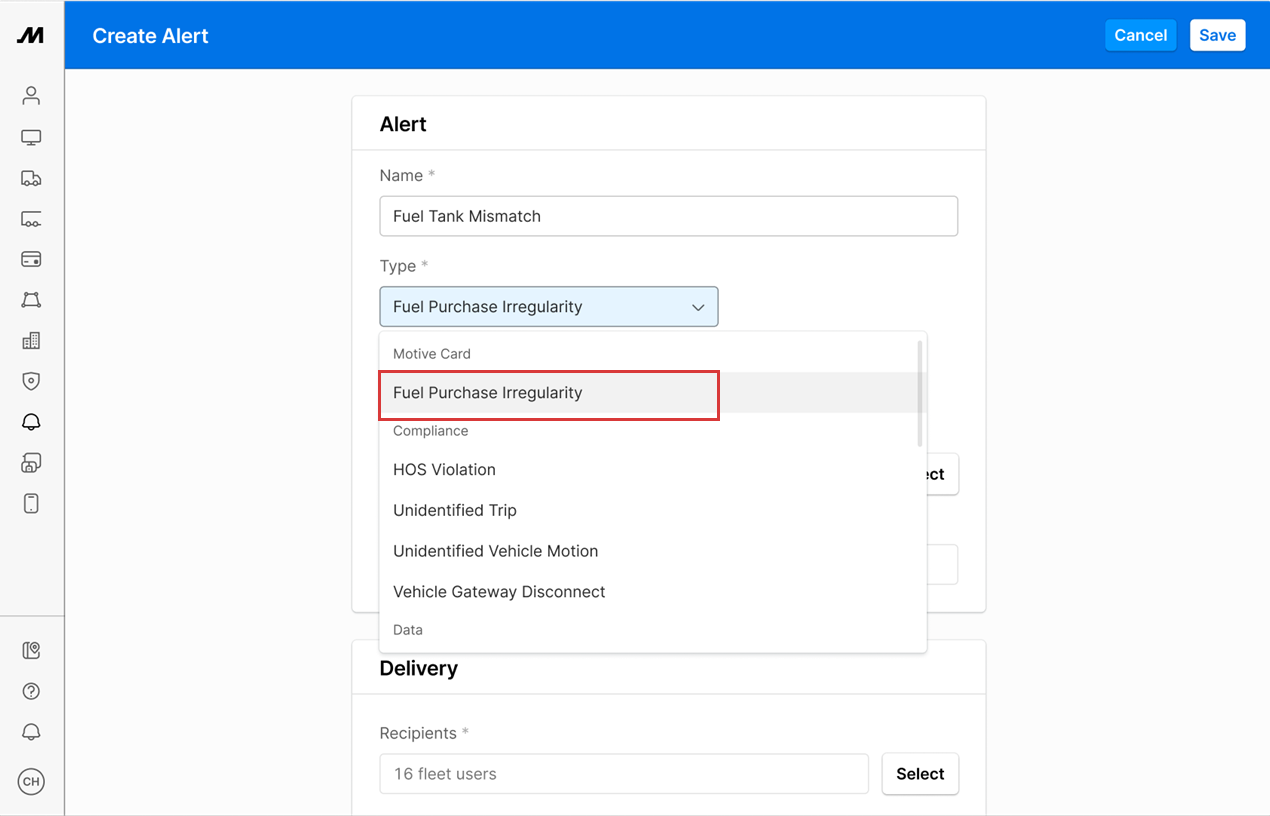1270x816 pixels.
Task: Select Unidentified Trip alert type
Action: click(455, 511)
